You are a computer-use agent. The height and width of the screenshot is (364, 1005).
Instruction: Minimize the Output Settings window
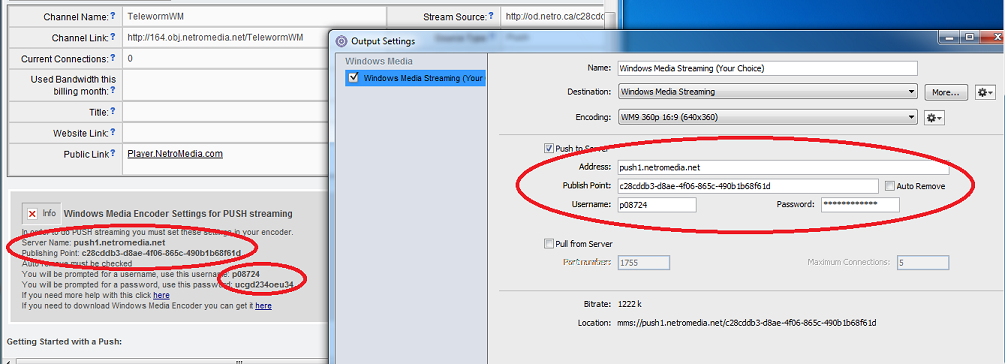(x=949, y=38)
